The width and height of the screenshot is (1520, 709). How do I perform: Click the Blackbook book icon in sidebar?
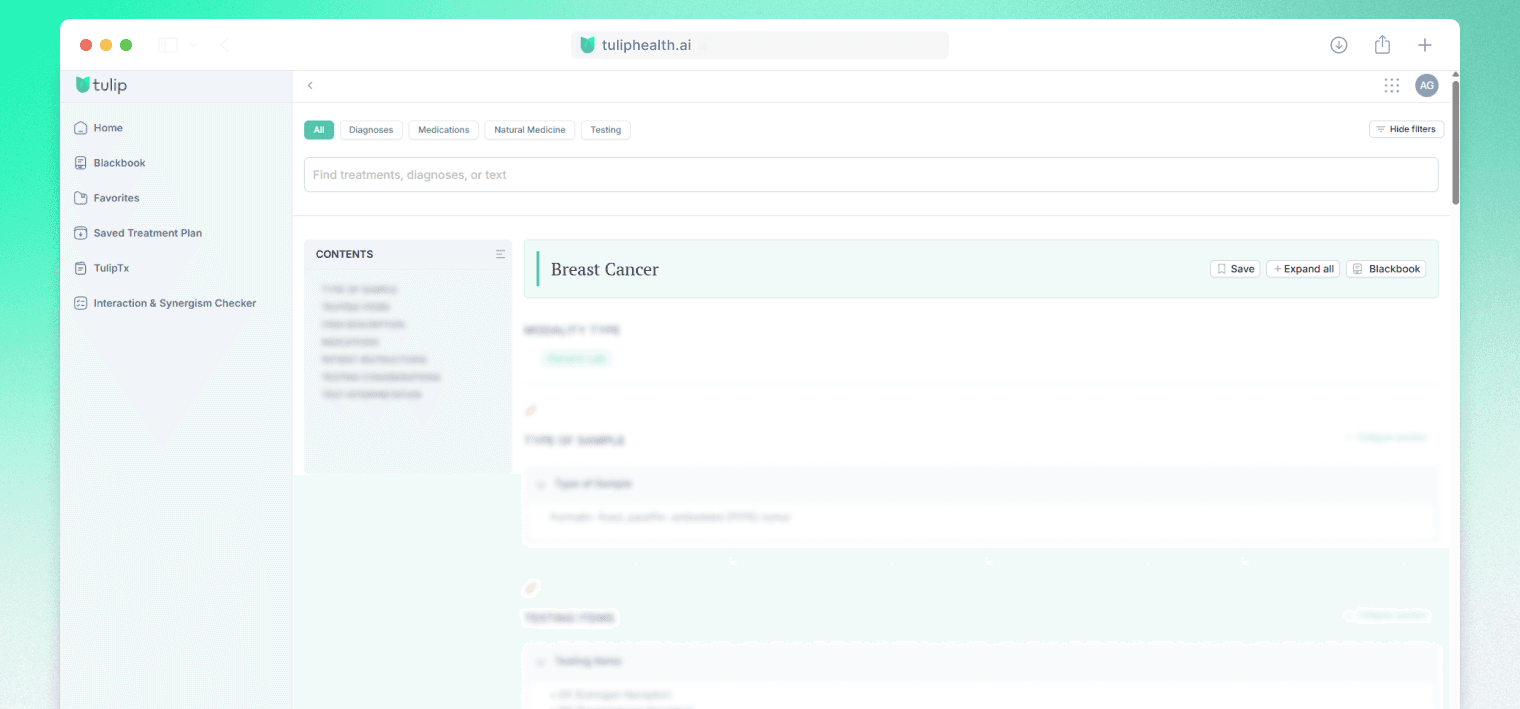click(x=81, y=163)
